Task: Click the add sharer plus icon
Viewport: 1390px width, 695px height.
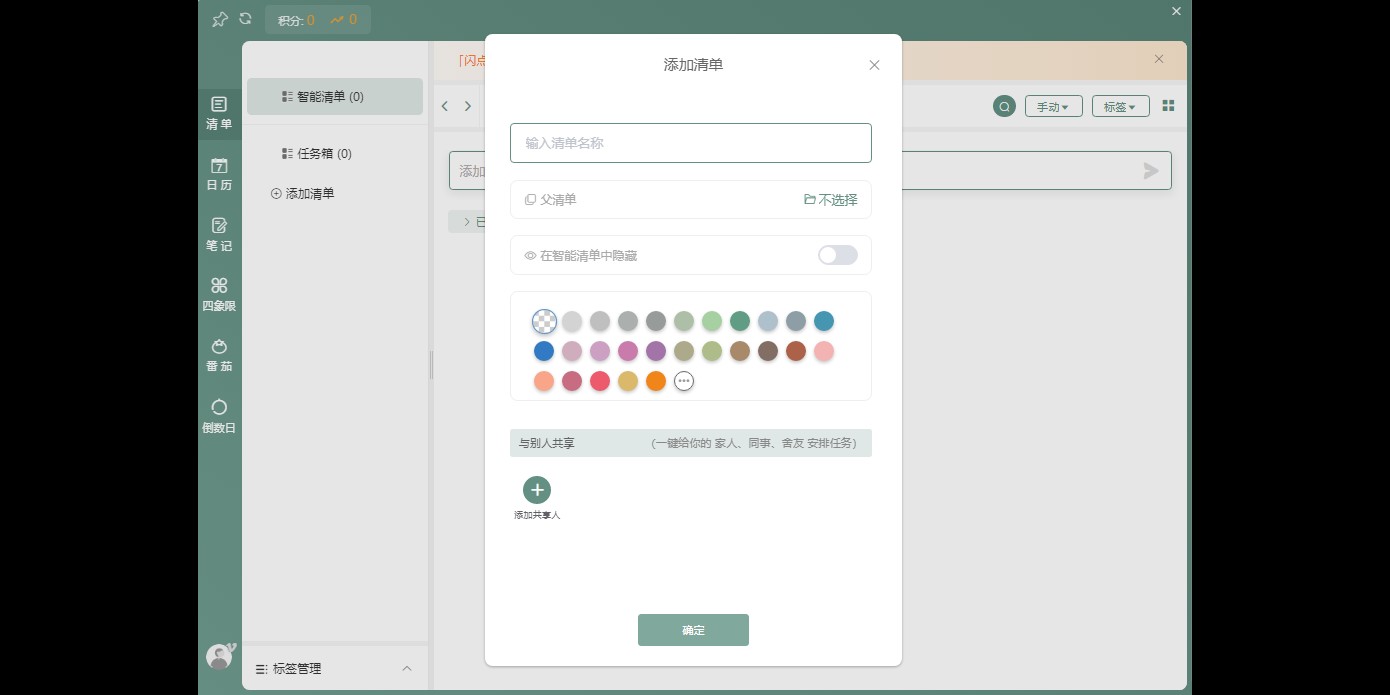Action: point(537,490)
